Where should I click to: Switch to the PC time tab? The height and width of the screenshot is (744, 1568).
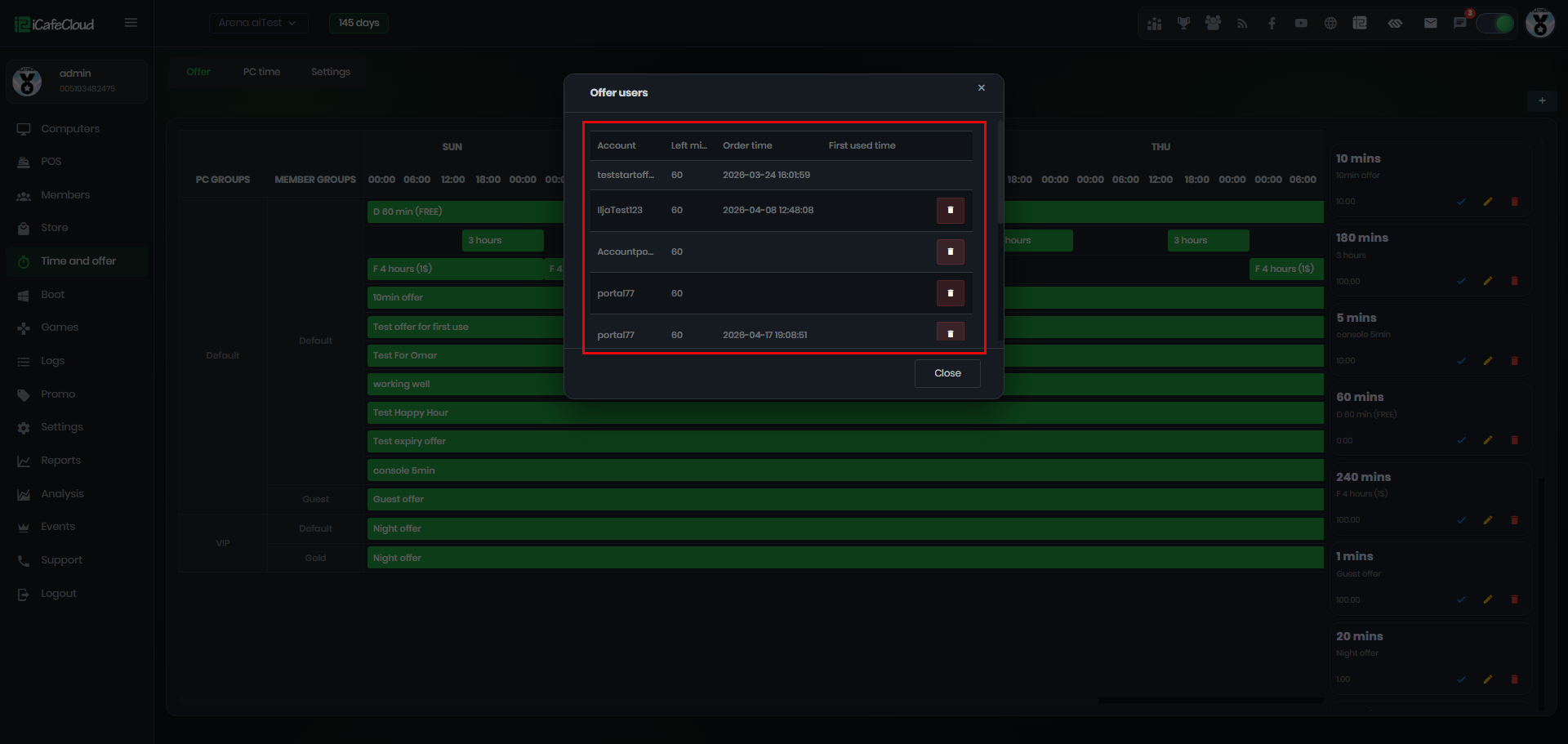coord(261,72)
